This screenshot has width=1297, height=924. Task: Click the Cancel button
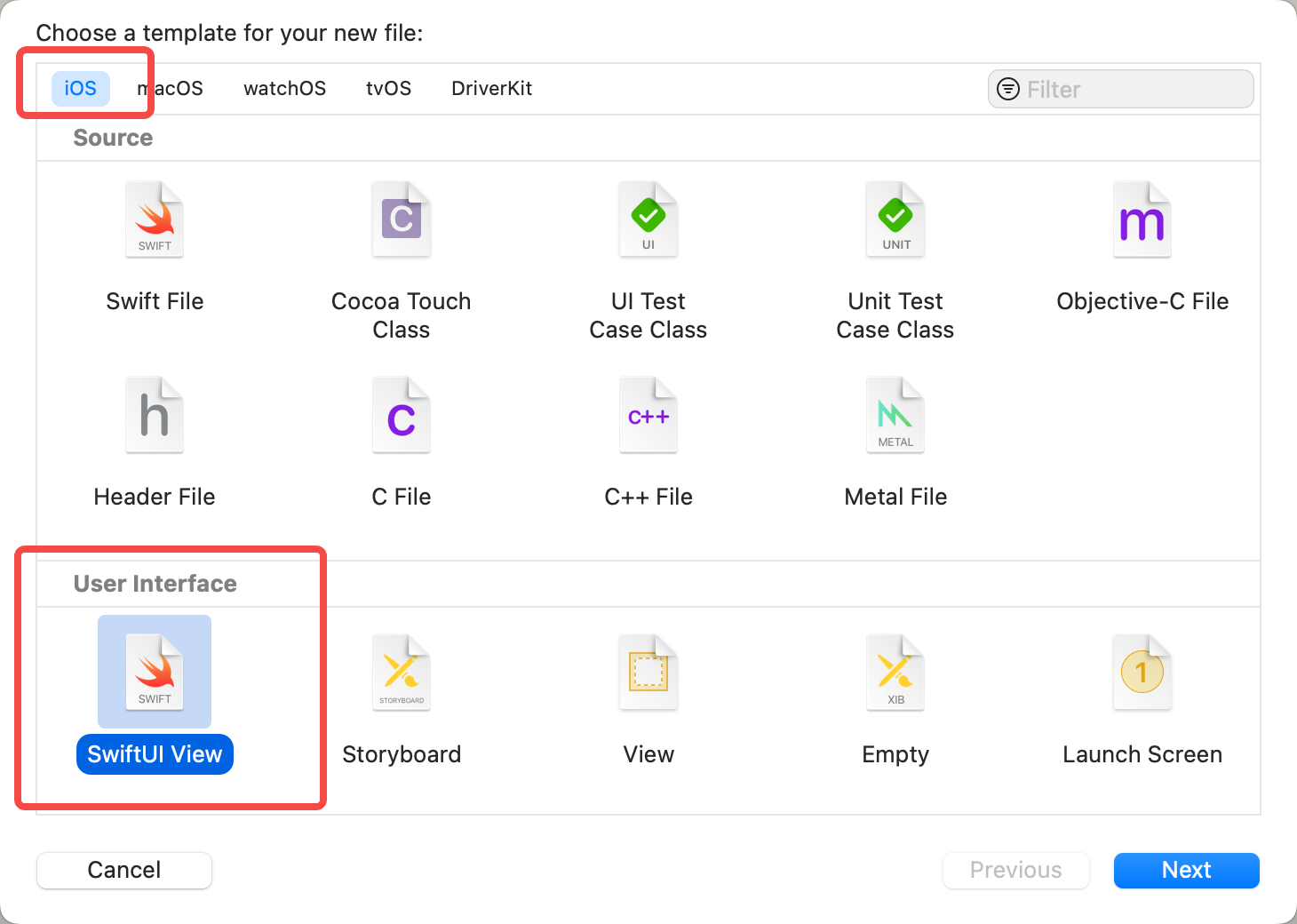click(x=124, y=870)
